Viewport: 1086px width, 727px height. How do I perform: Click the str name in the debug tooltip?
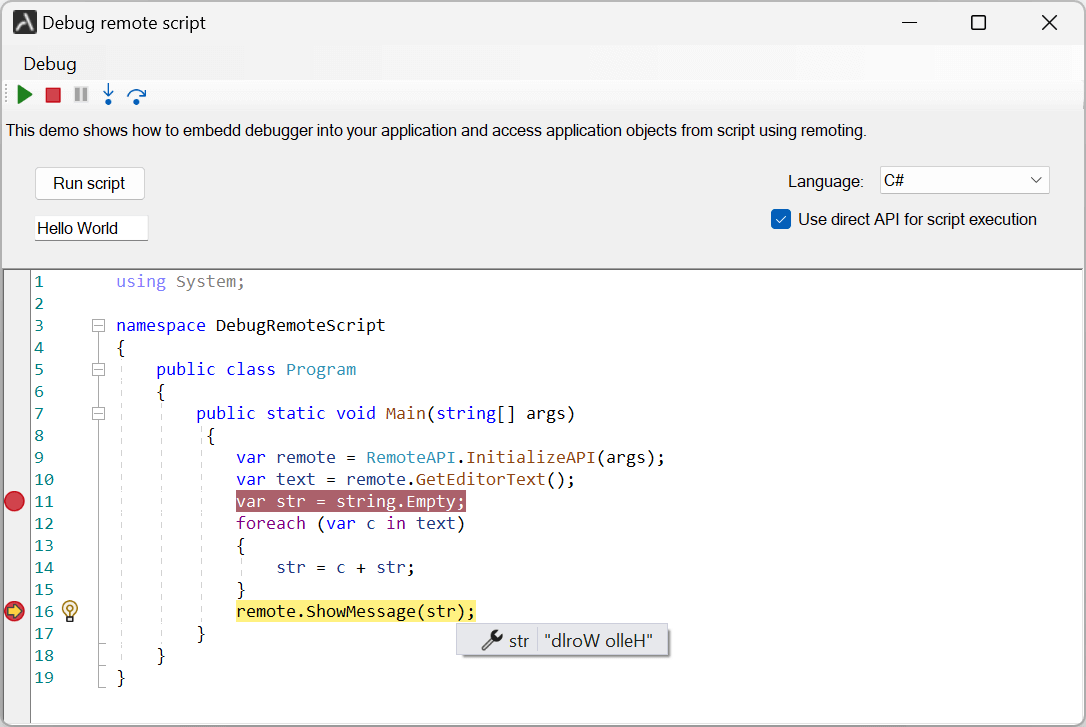(x=519, y=641)
